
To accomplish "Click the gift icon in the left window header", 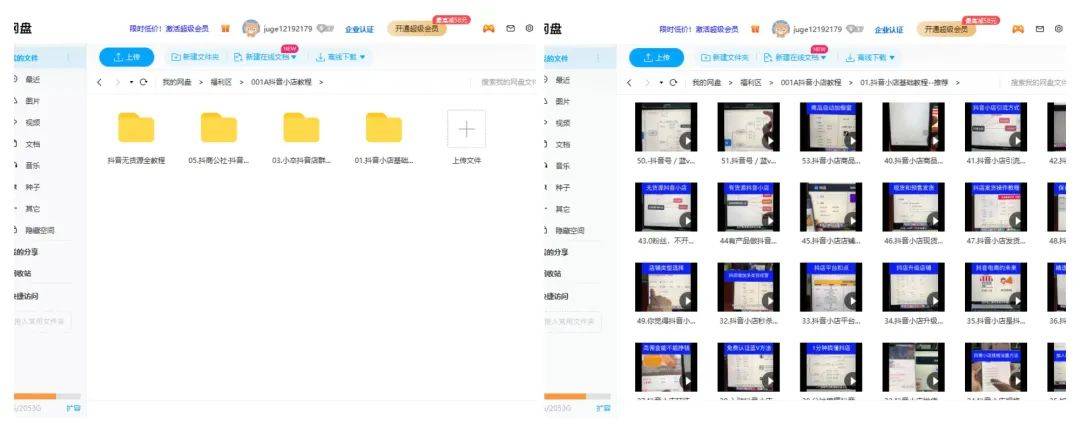I will [225, 29].
